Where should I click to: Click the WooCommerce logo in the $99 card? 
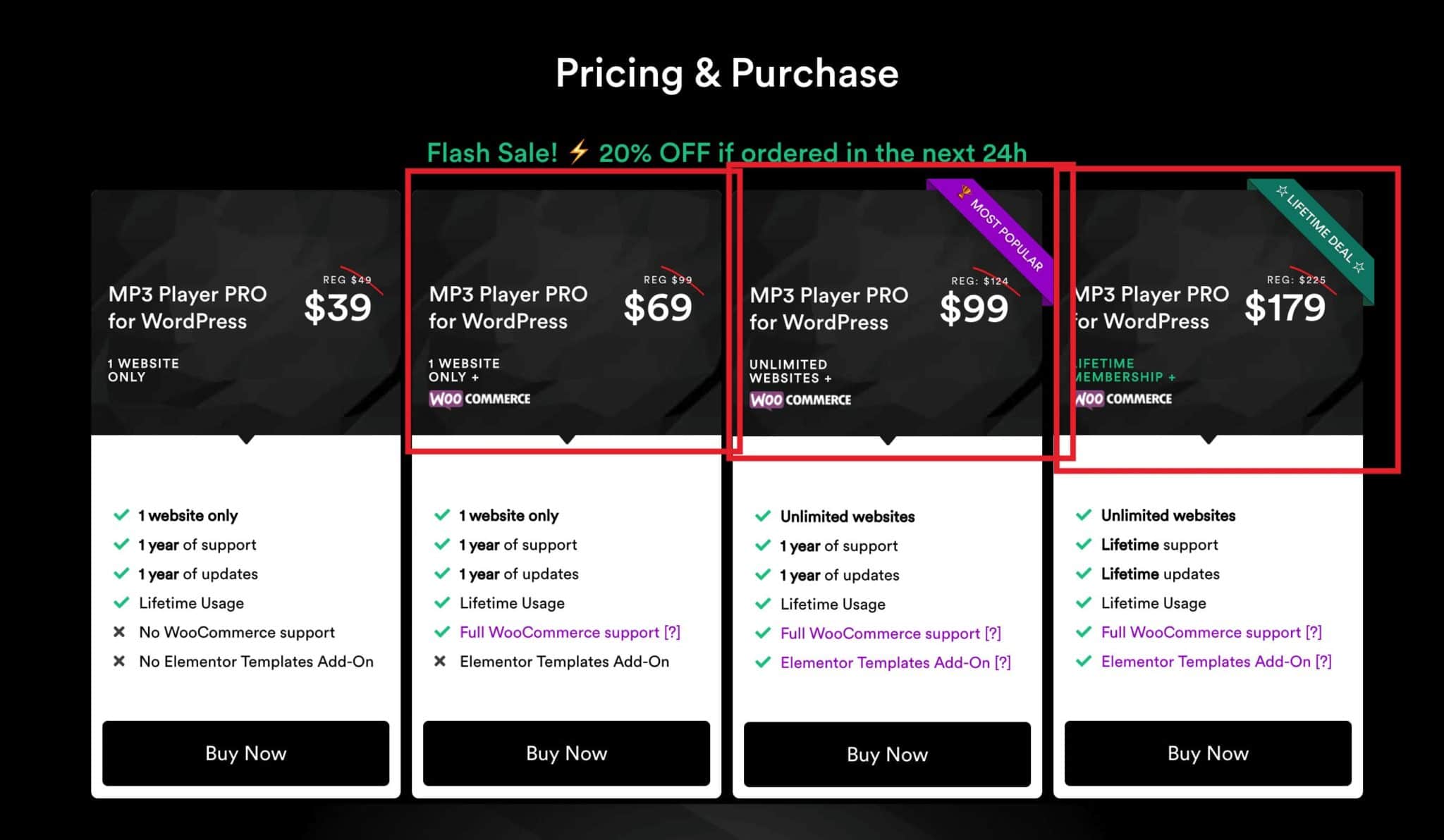coord(800,400)
